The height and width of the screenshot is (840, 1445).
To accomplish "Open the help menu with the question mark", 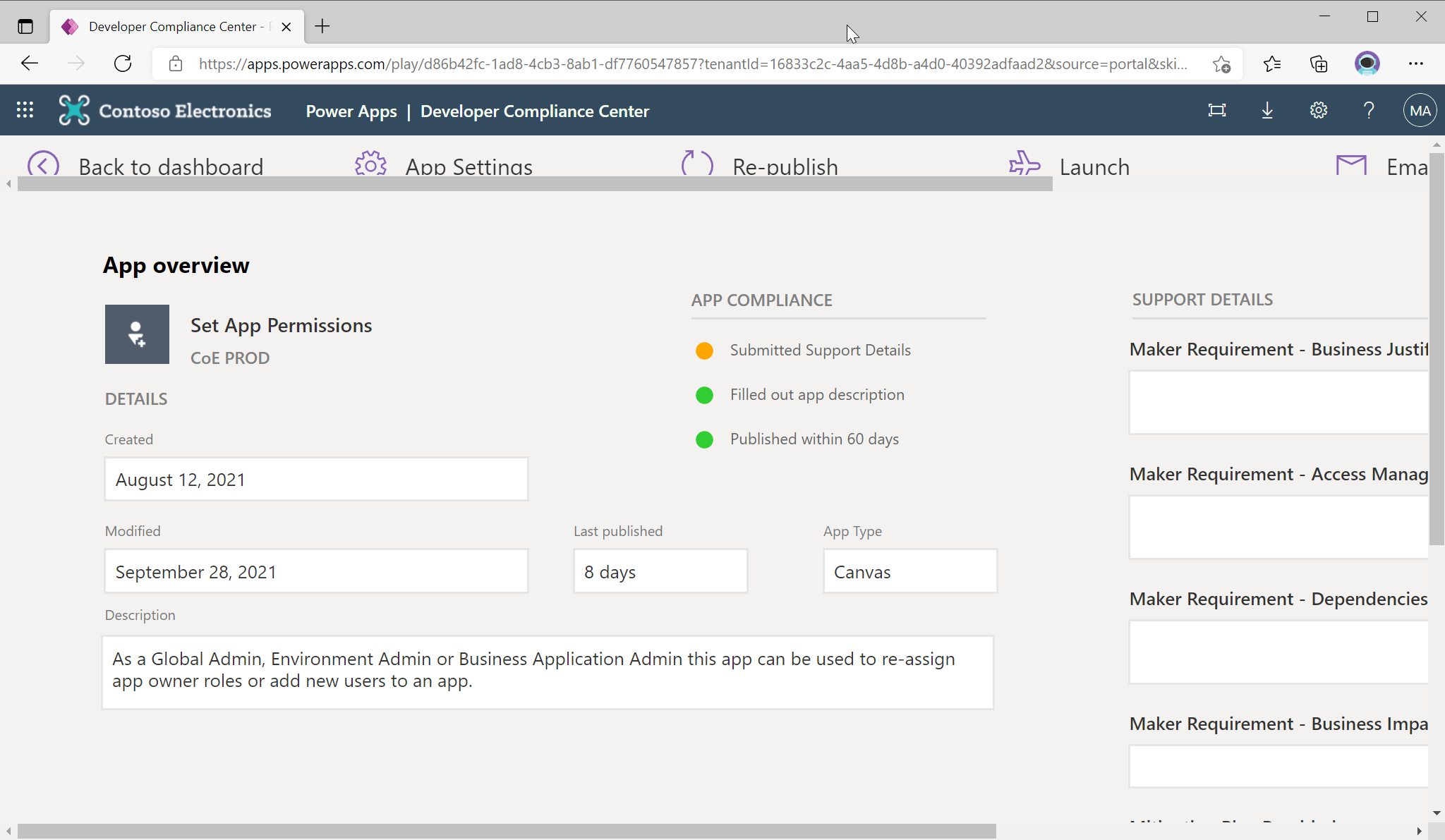I will point(1368,110).
